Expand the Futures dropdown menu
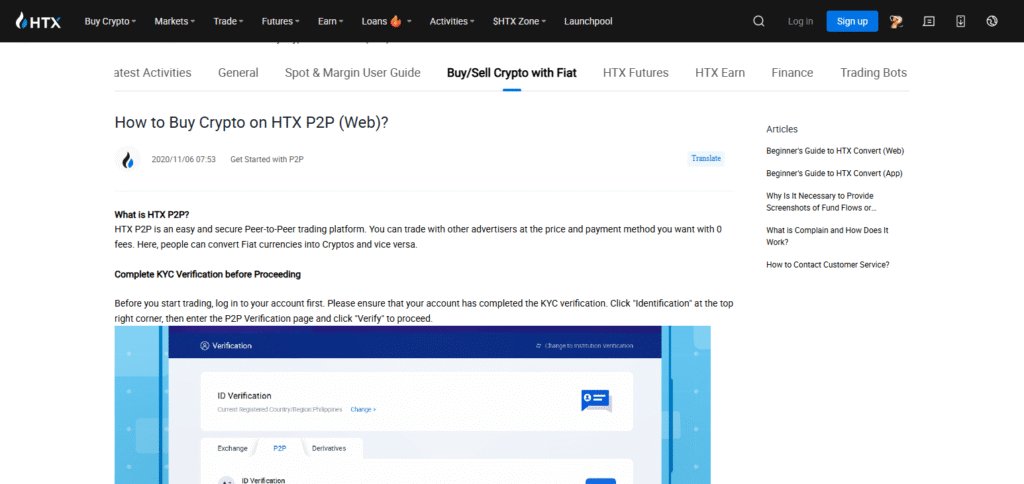Screen dimensions: 1024x484 coord(281,21)
